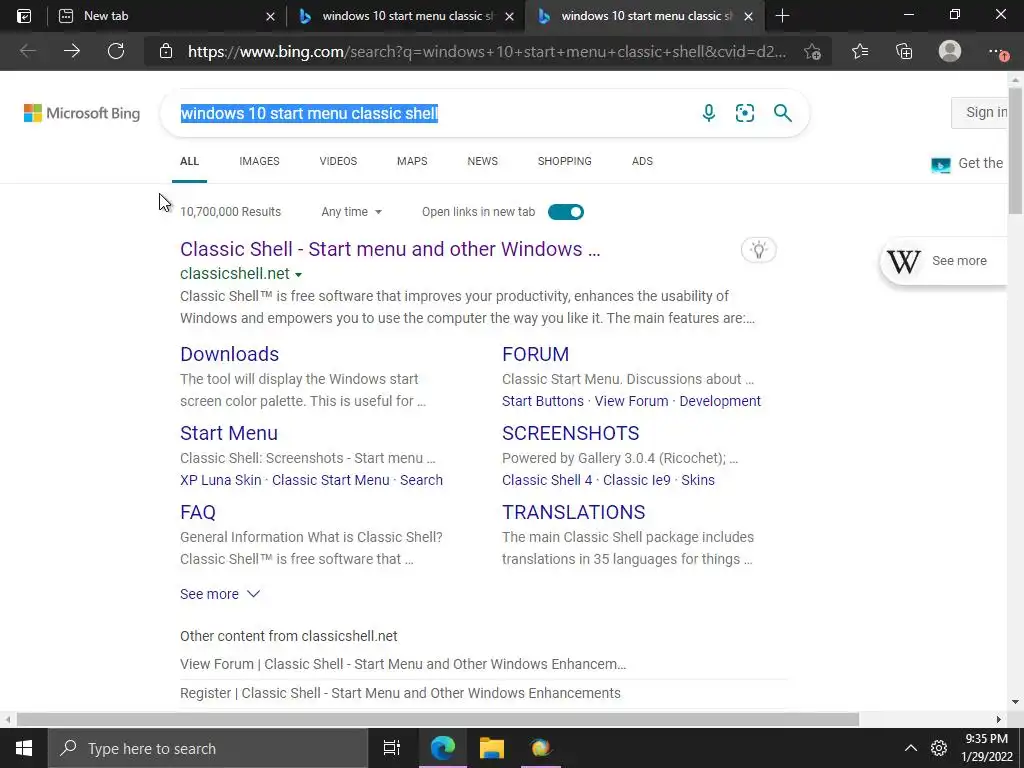This screenshot has height=768, width=1024.
Task: Open the SCREENSHOTS sitelink
Action: click(x=571, y=433)
